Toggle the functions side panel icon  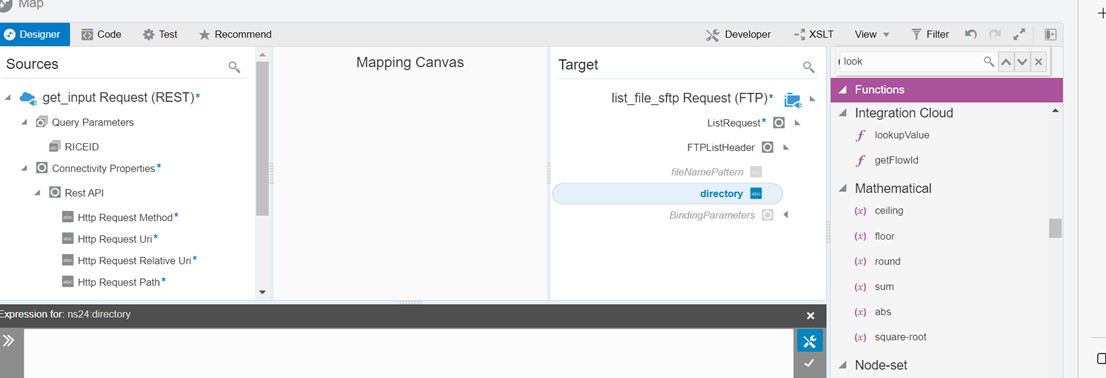[x=1050, y=34]
